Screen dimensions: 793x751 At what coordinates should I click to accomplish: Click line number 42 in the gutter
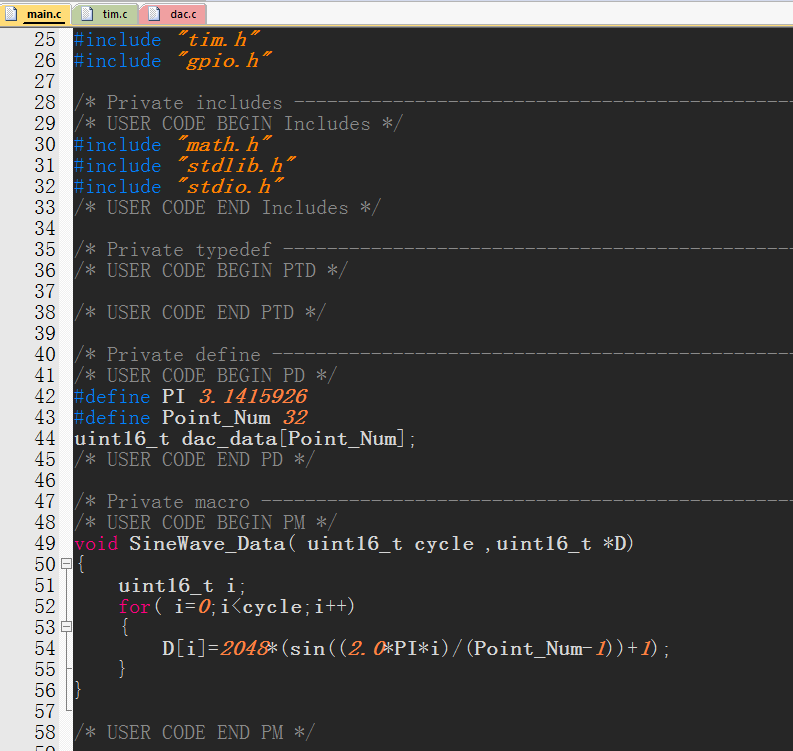(45, 396)
